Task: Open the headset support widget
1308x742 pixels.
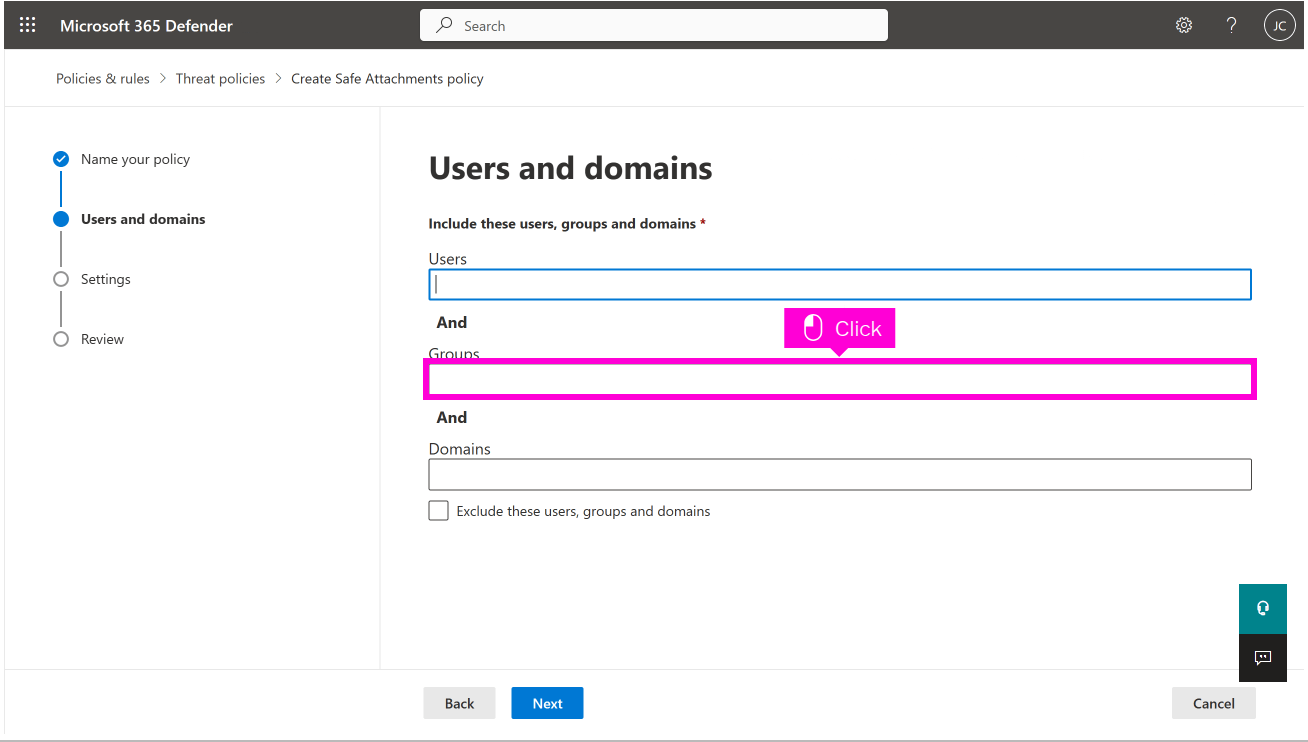Action: point(1262,608)
